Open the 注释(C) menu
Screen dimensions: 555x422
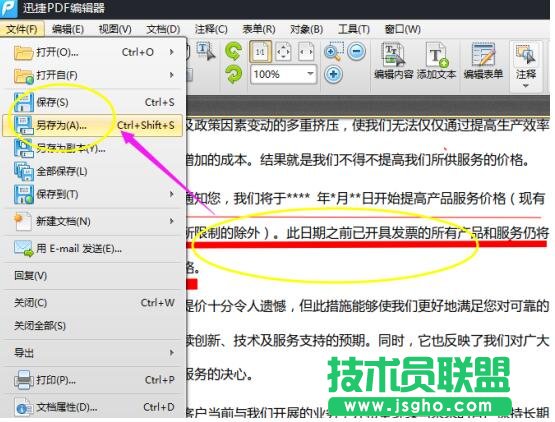coord(211,29)
